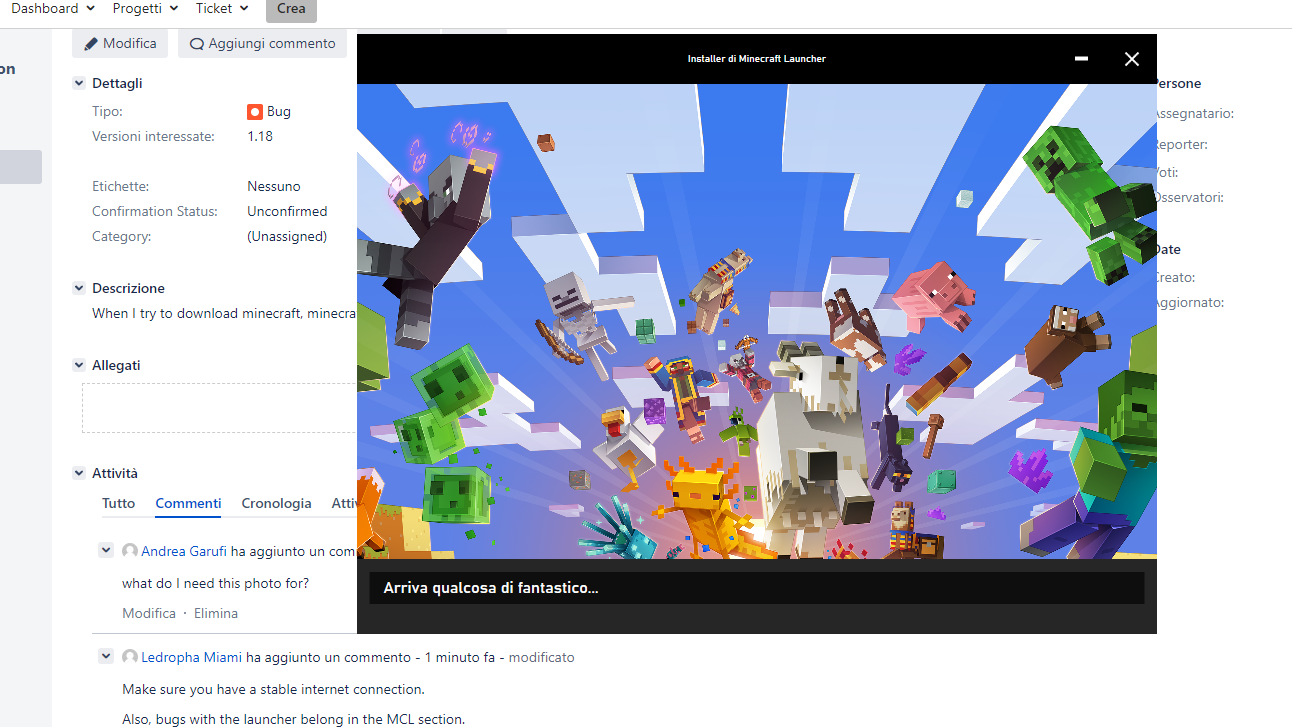The width and height of the screenshot is (1292, 727).
Task: Click the 'Confirmation Status:' field label
Action: pyautogui.click(x=155, y=211)
